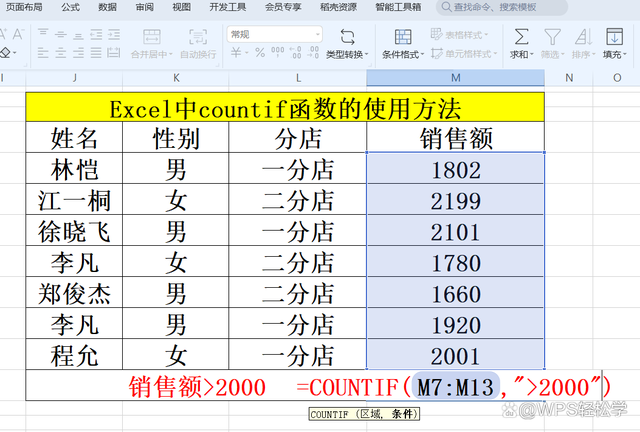The width and height of the screenshot is (640, 432).
Task: Switch to the 视图 tab
Action: (x=181, y=7)
